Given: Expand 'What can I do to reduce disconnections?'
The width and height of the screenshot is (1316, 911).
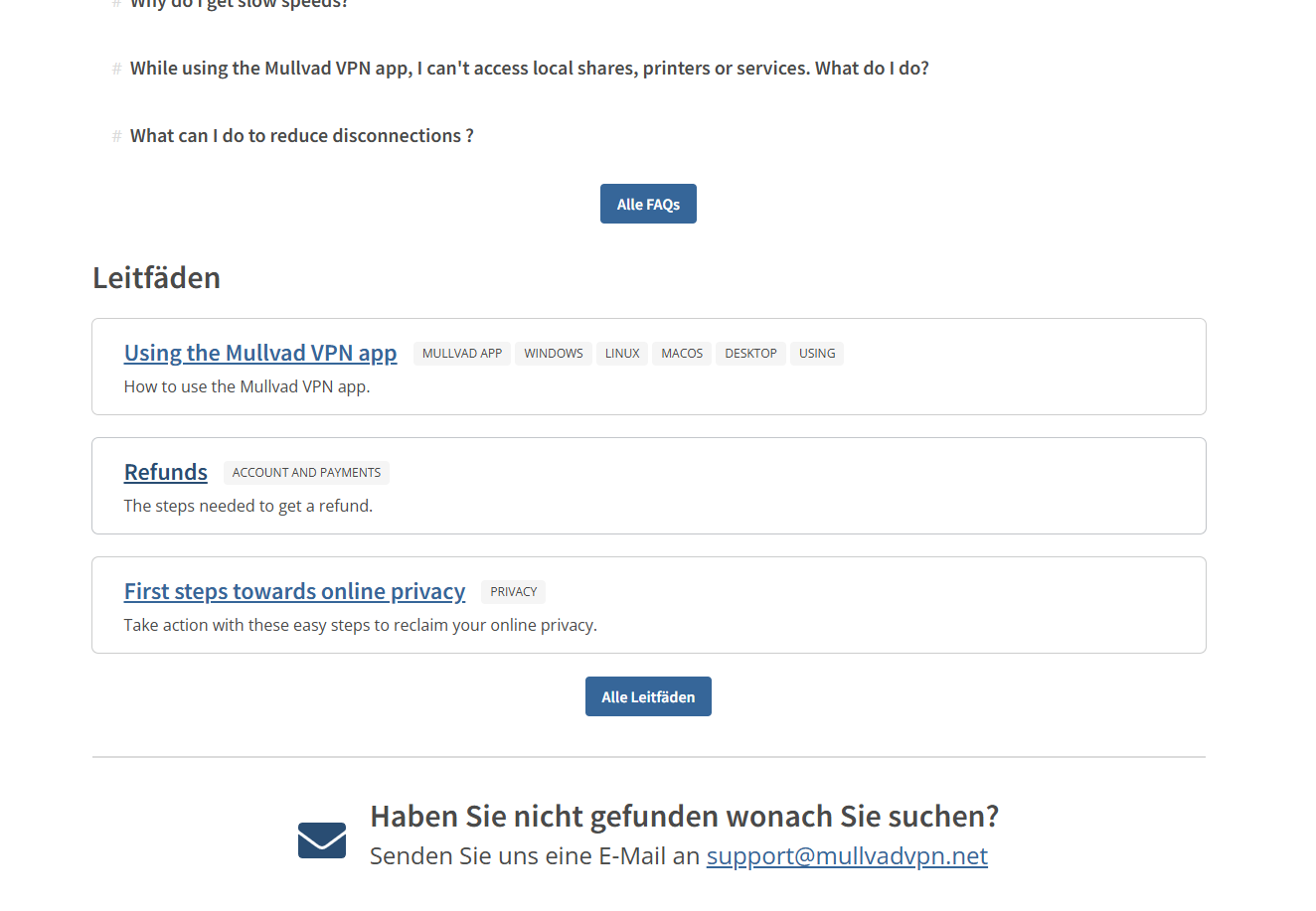Looking at the screenshot, I should click(301, 136).
